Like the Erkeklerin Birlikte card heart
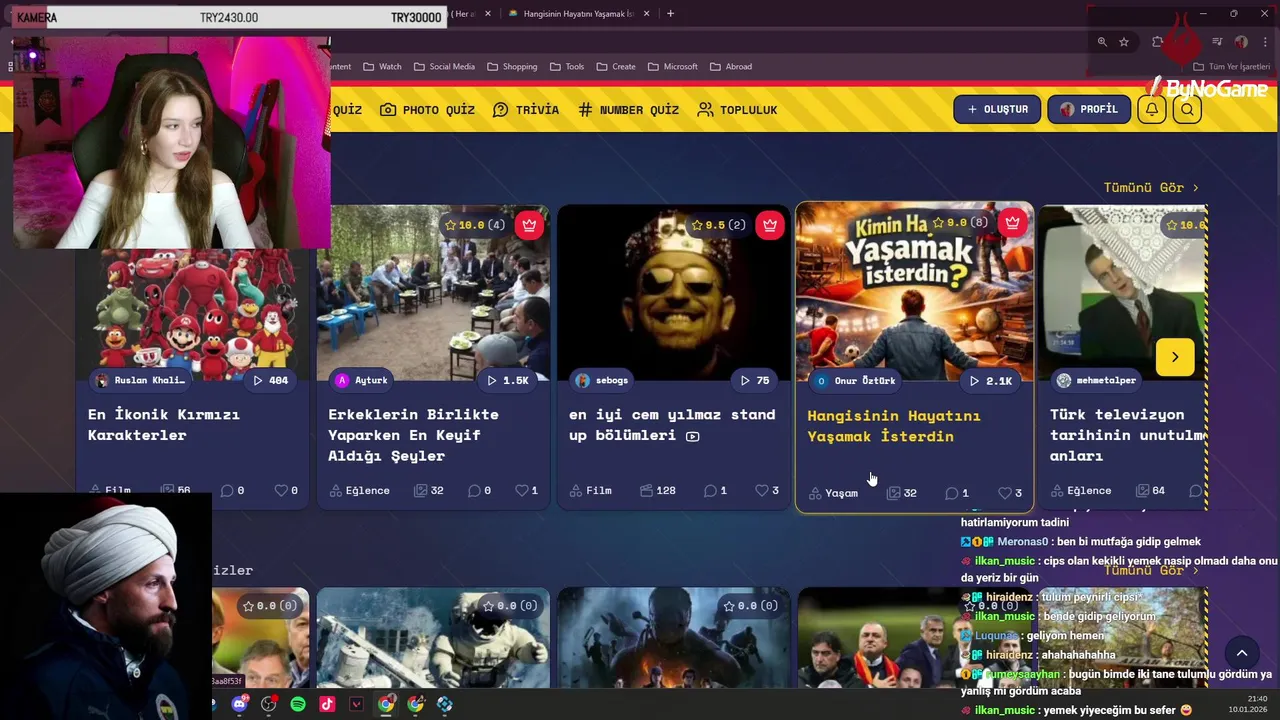The width and height of the screenshot is (1280, 720). (x=521, y=490)
